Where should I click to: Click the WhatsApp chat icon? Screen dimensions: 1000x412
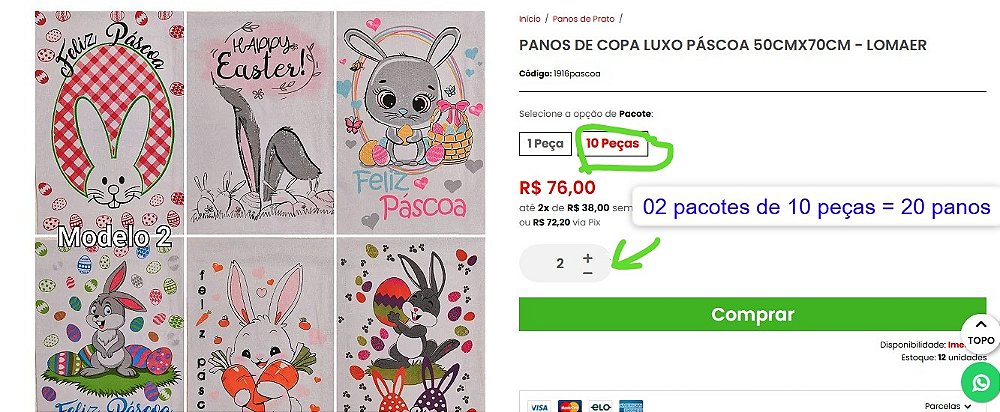click(x=979, y=383)
